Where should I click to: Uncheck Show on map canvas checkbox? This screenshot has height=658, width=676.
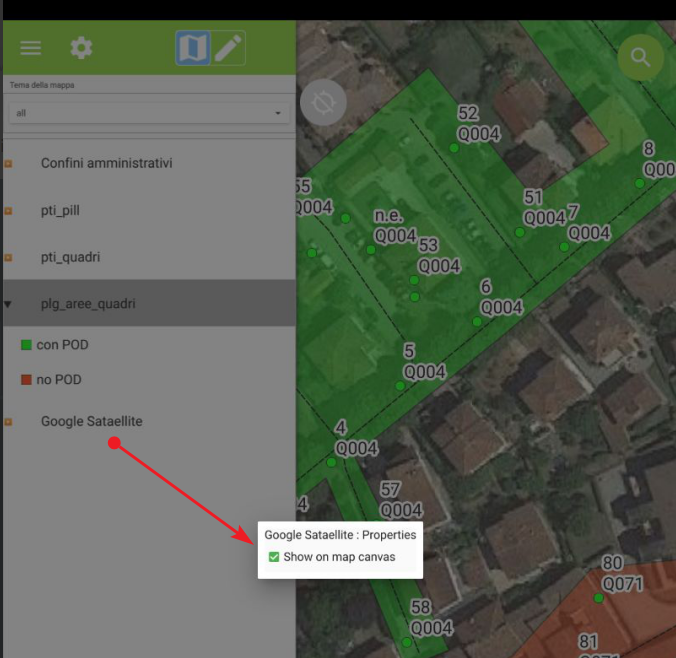click(274, 557)
